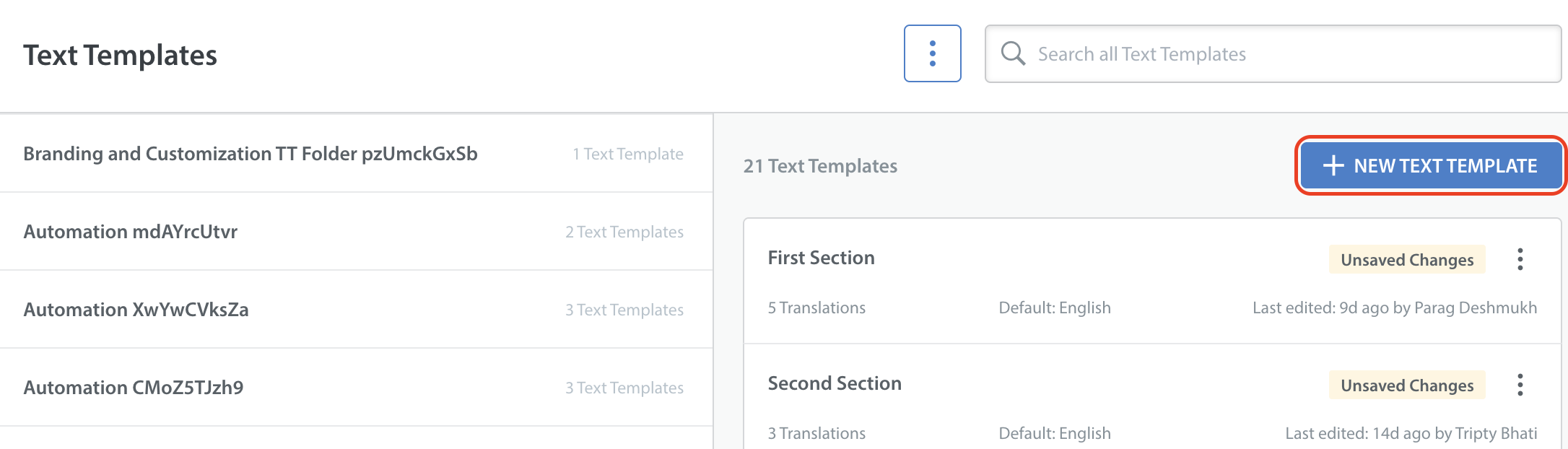Select the Automation XwYwCVksZa folder

136,310
